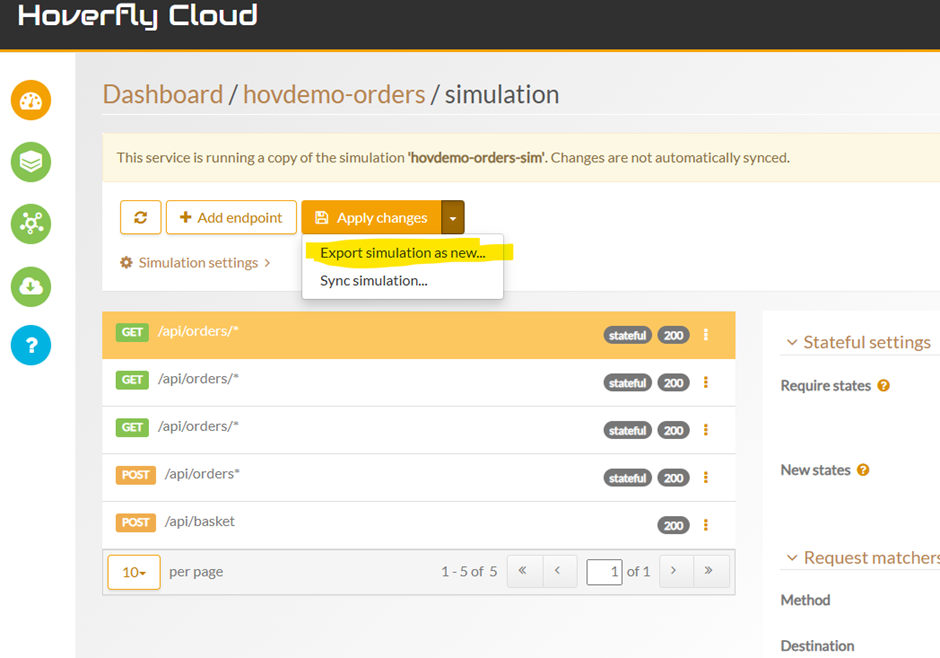Choose Sync simulation... menu item
Viewport: 940px width, 658px height.
tap(373, 281)
